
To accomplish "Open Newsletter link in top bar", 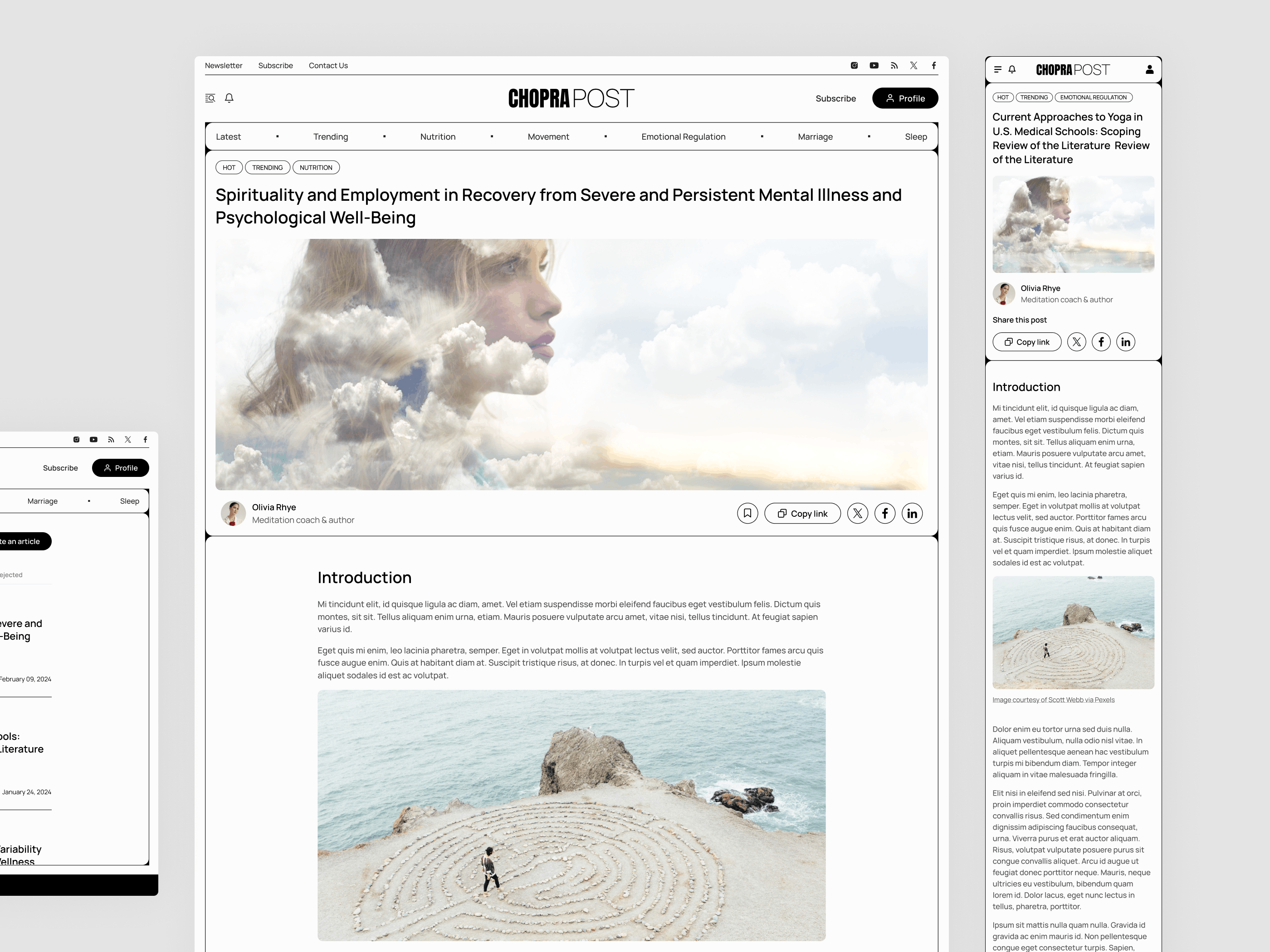I will tap(223, 65).
